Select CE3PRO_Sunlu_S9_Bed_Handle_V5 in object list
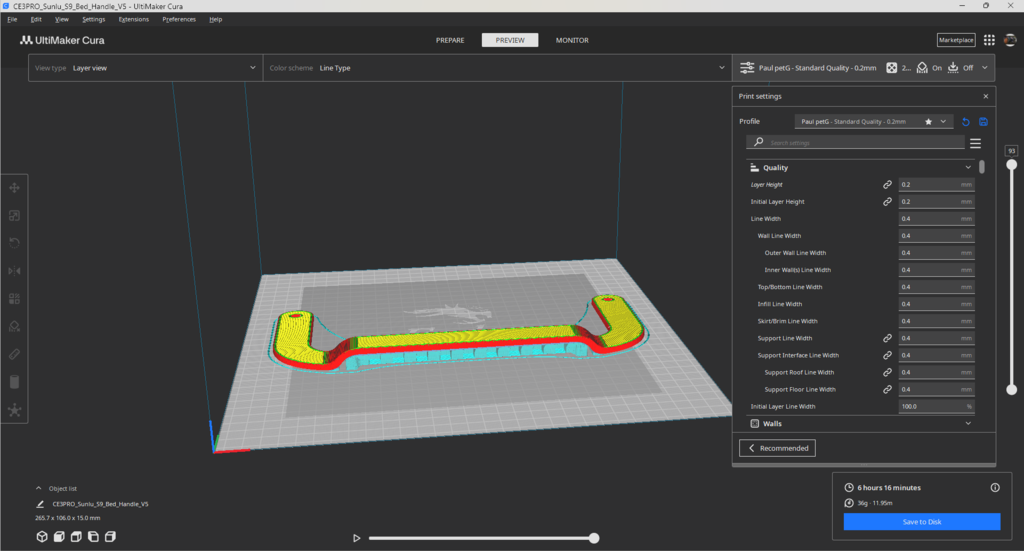This screenshot has height=551, width=1024. coord(100,504)
